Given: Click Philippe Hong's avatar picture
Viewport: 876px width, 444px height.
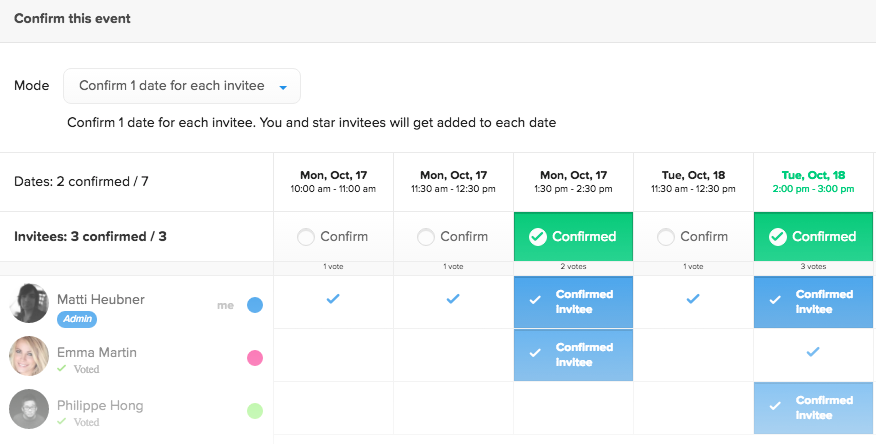Looking at the screenshot, I should [29, 409].
